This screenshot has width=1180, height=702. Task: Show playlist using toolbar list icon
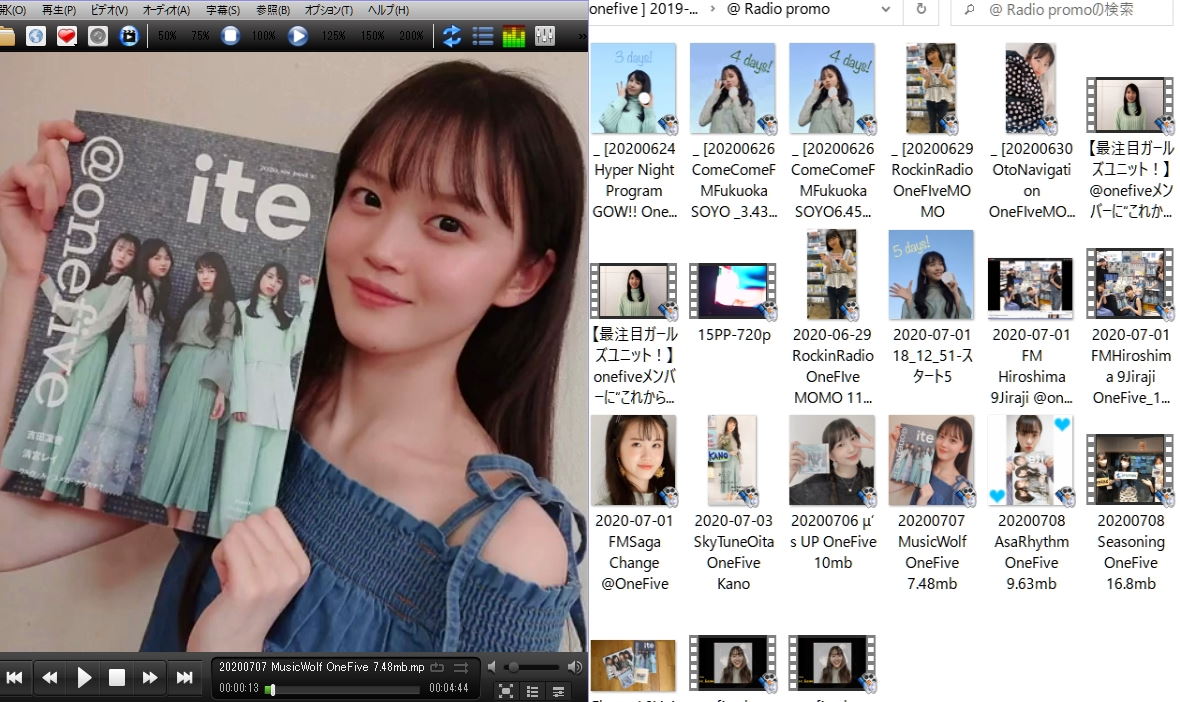483,37
